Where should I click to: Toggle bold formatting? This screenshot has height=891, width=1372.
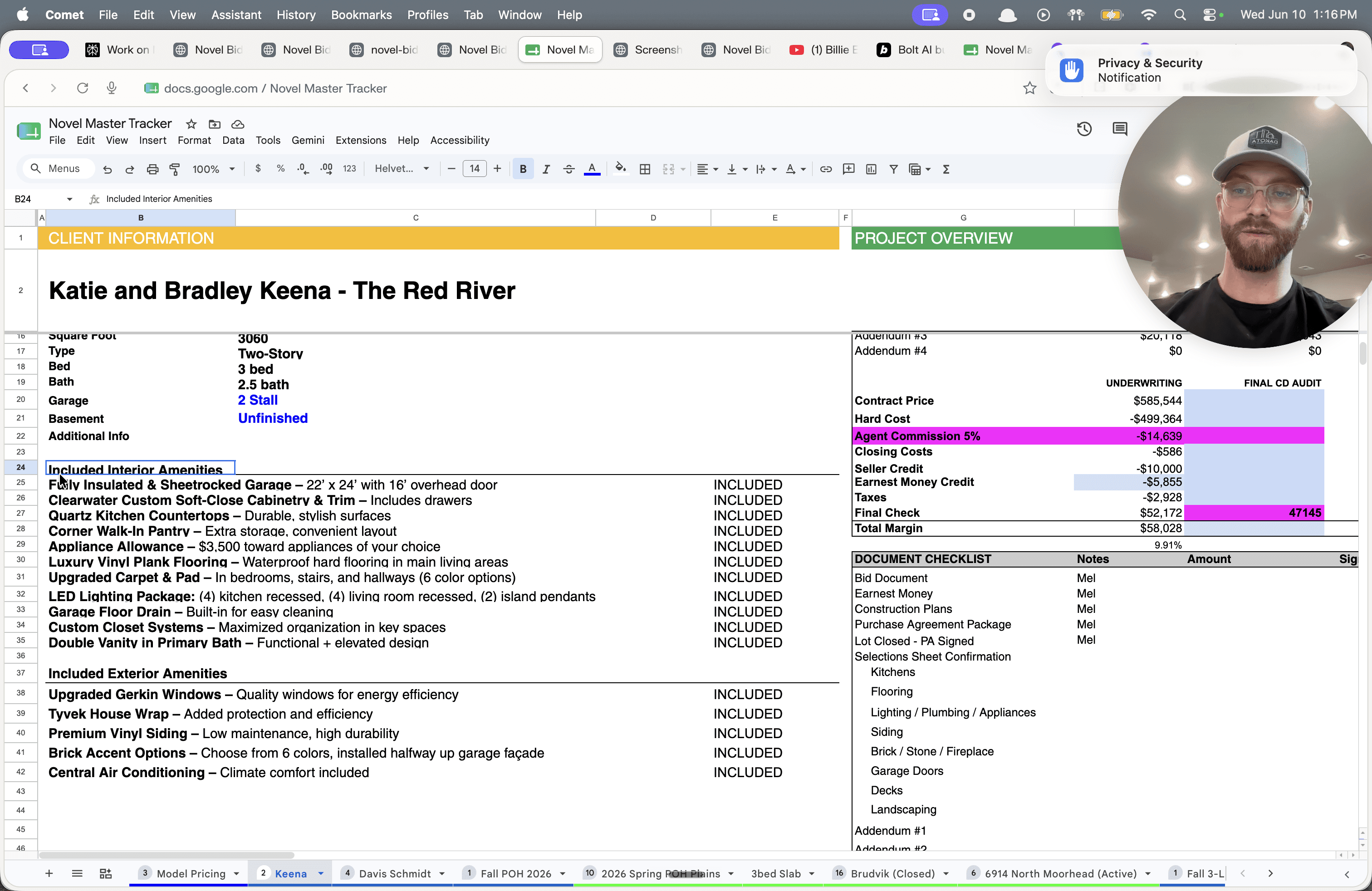523,169
